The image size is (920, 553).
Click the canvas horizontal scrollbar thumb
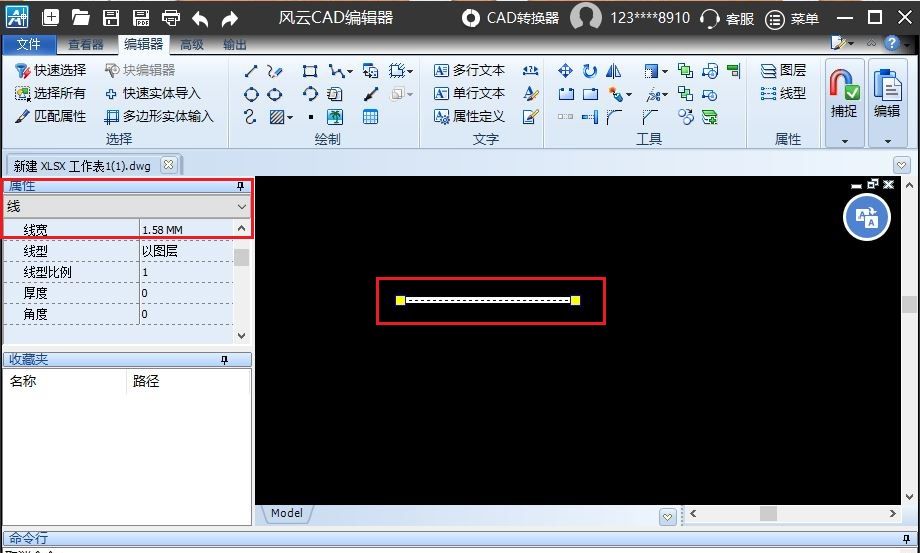pyautogui.click(x=769, y=514)
